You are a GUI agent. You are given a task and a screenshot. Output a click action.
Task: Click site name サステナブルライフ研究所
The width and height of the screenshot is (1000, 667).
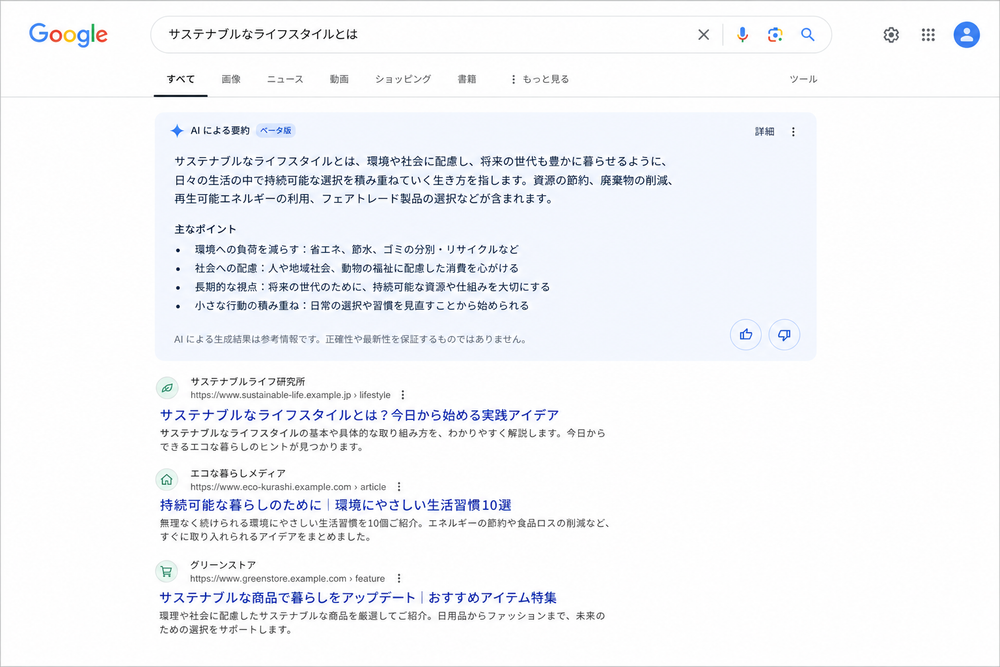click(x=247, y=381)
